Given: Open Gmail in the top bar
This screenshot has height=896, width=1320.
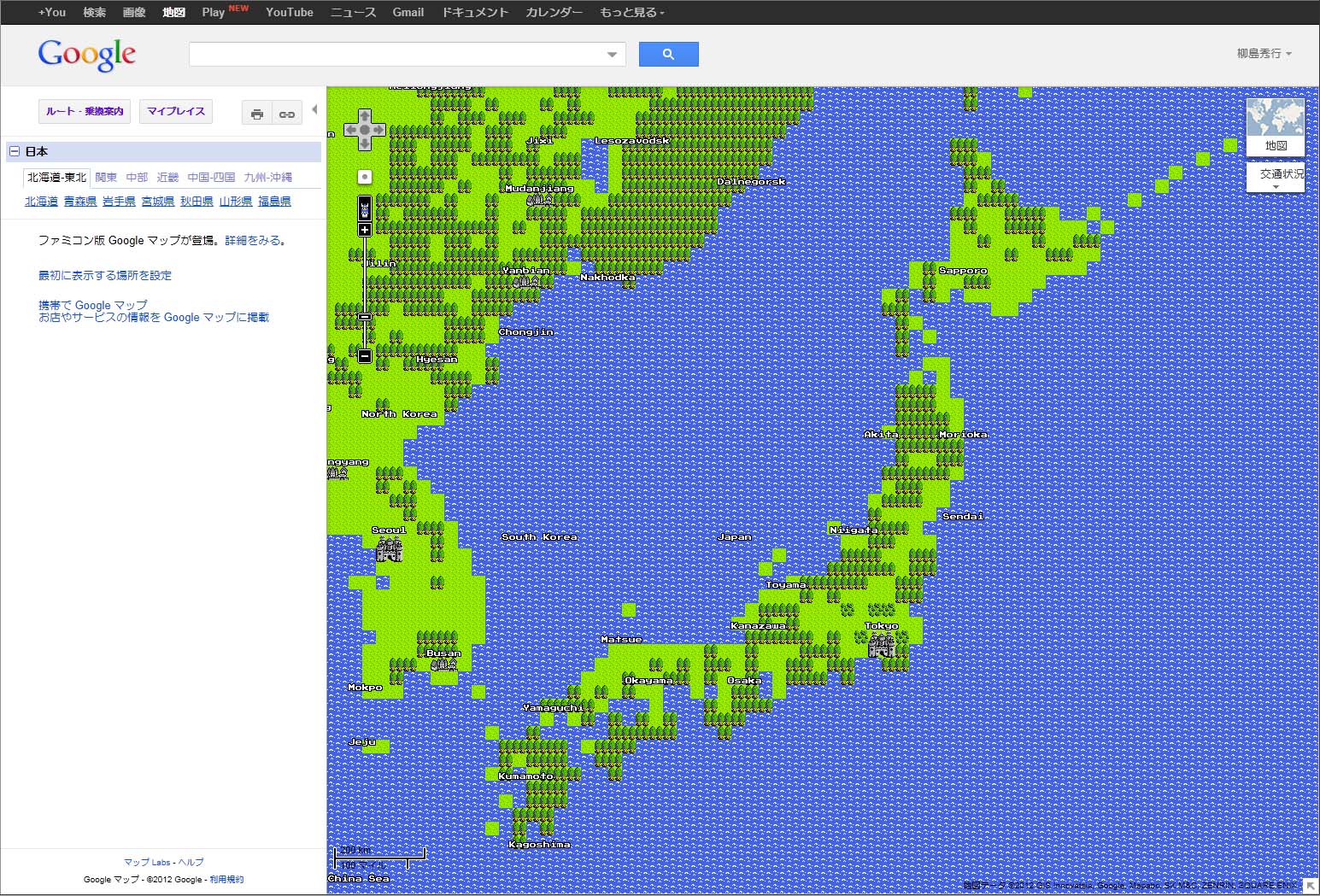Looking at the screenshot, I should [408, 12].
